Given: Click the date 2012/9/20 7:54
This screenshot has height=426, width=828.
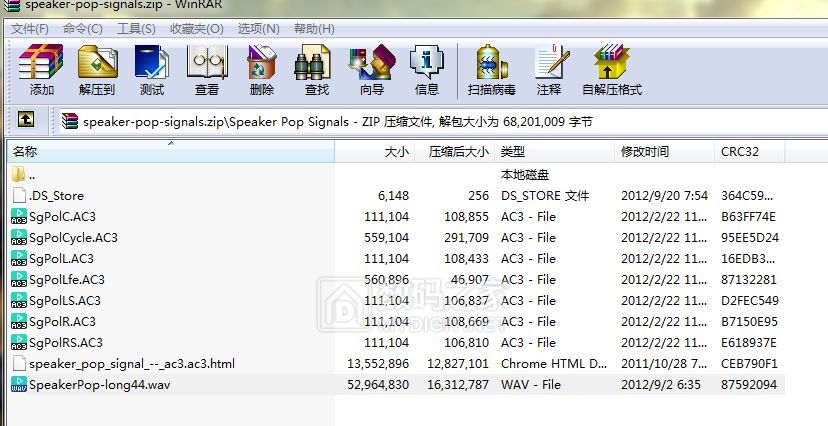Looking at the screenshot, I should (664, 195).
